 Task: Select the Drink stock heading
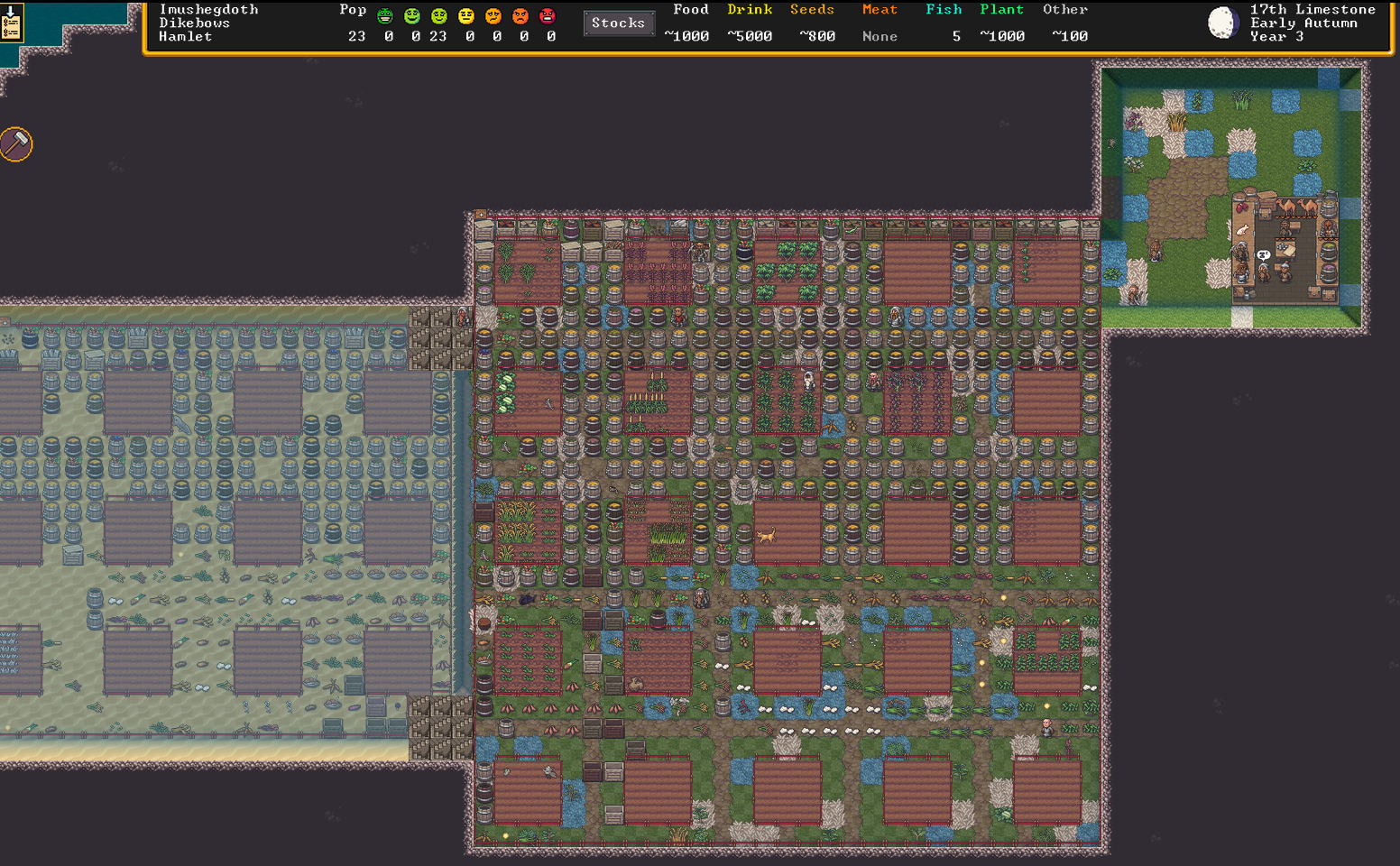750,10
